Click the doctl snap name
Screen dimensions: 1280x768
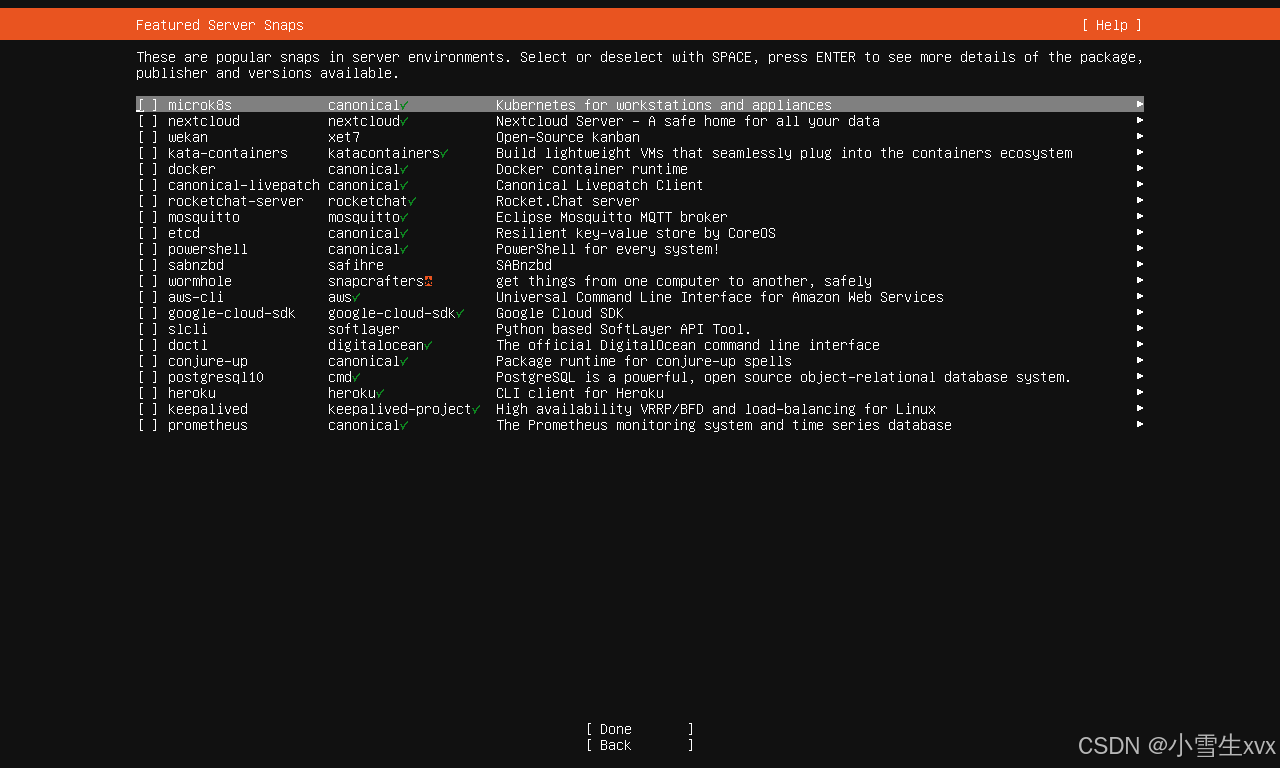click(x=188, y=345)
